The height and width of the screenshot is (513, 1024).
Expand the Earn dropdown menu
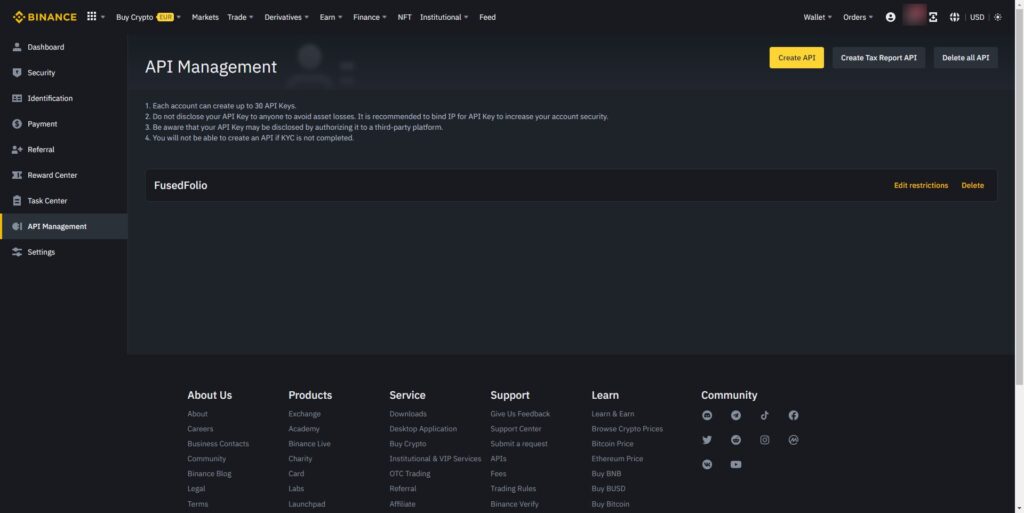point(331,17)
